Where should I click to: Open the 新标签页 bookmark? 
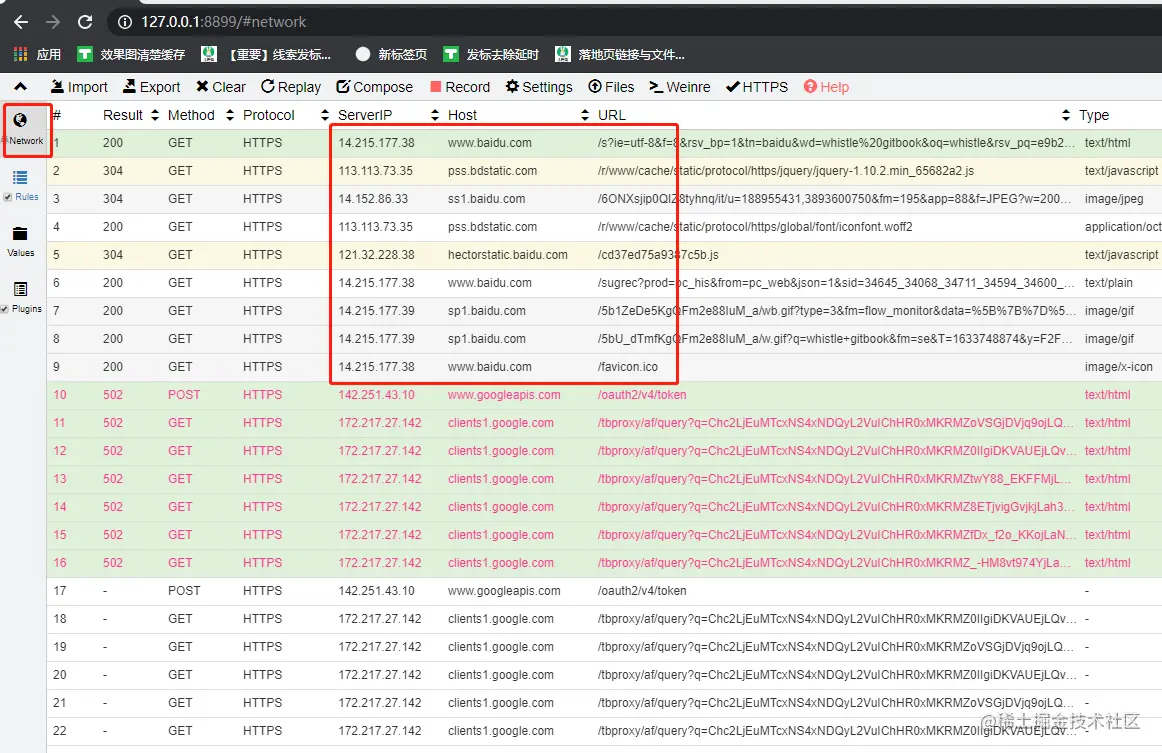click(391, 54)
